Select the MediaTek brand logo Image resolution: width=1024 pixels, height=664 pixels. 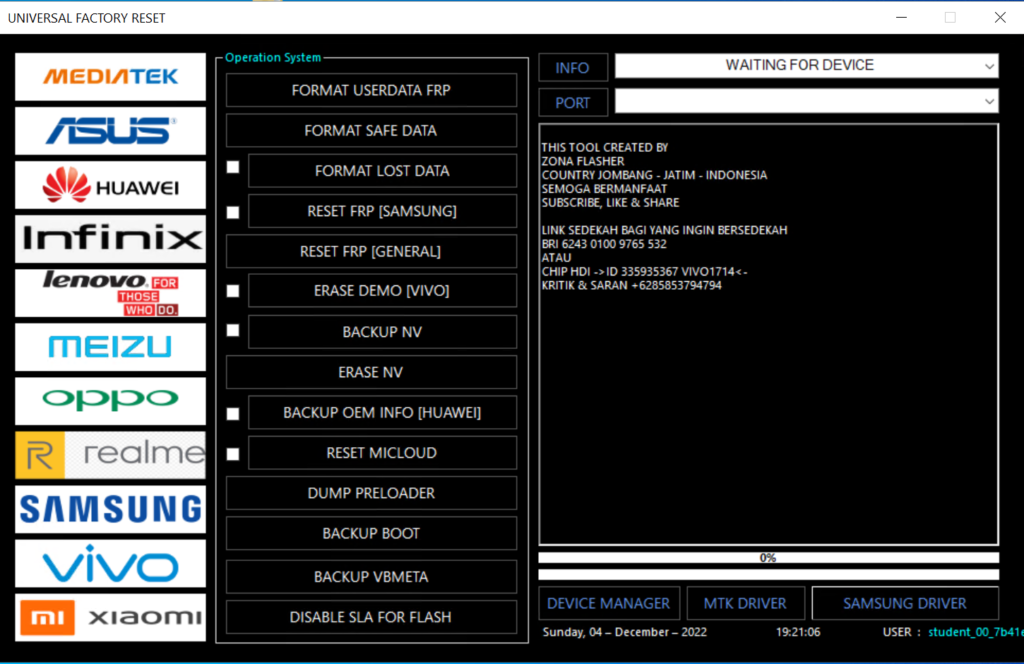point(110,77)
